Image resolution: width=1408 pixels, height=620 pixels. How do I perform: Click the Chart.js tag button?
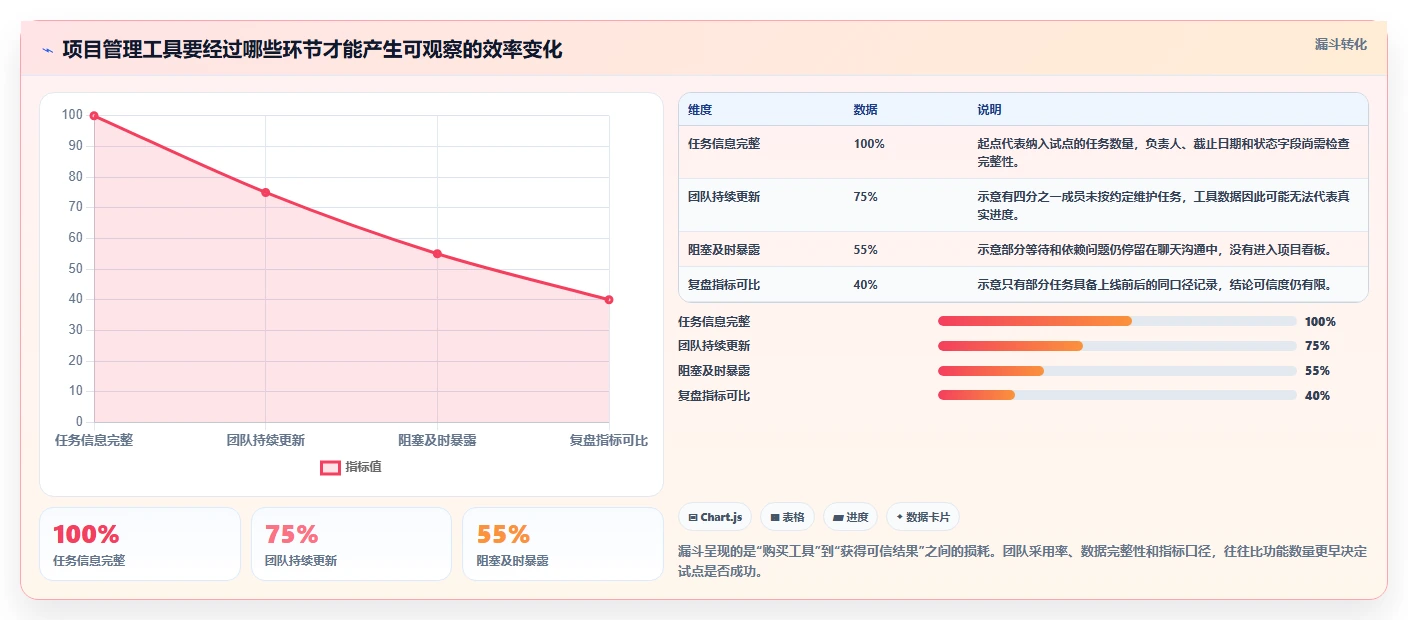point(715,517)
